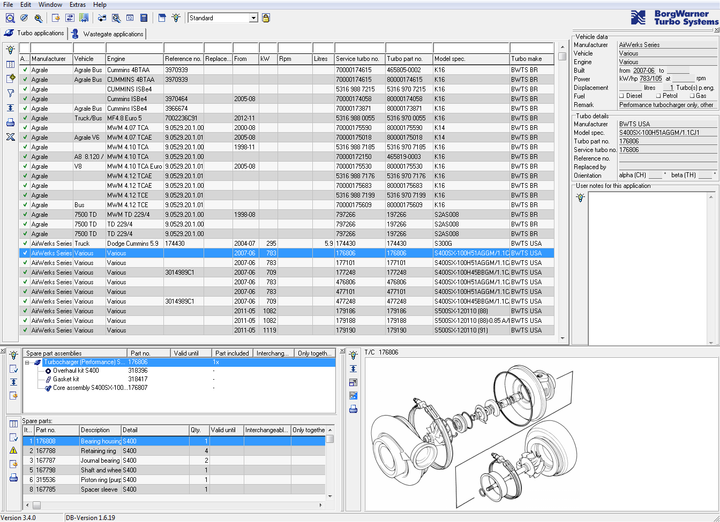The image size is (720, 522).
Task: Click the yellow warning triangle icon by spare parts
Action: pos(13,450)
